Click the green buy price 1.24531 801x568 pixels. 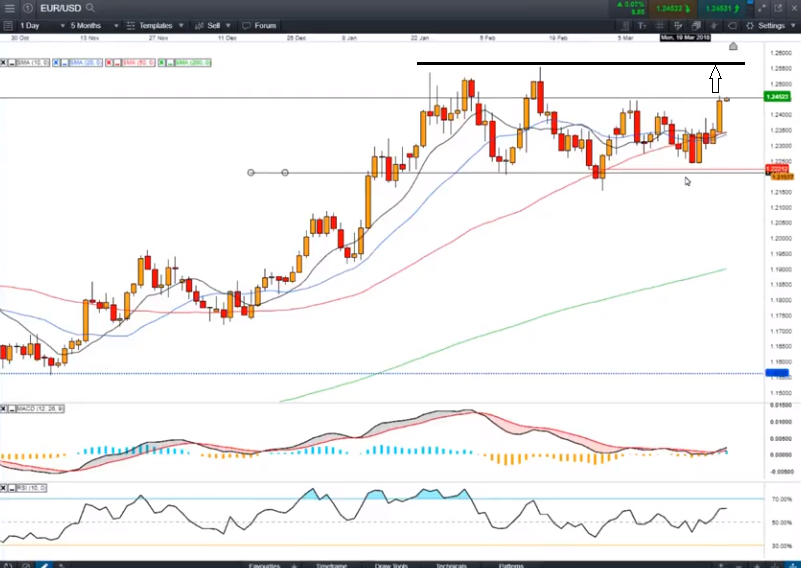pyautogui.click(x=717, y=8)
